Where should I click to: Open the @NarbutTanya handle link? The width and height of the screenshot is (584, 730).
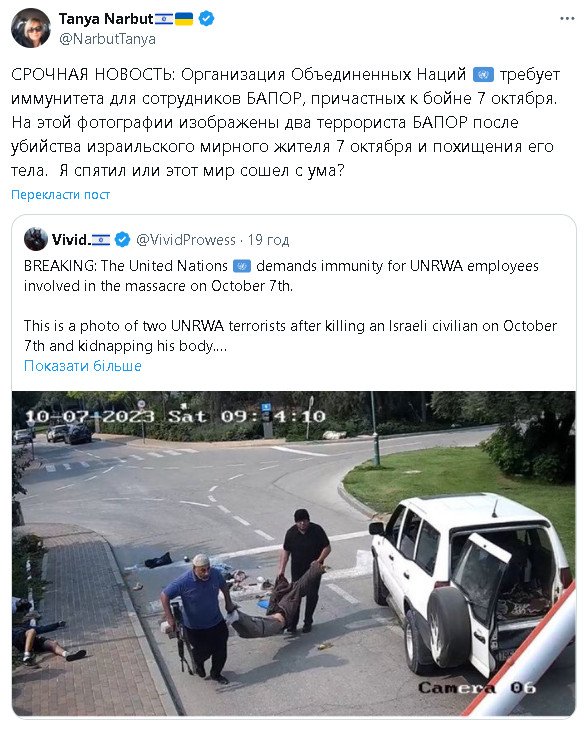coord(107,39)
